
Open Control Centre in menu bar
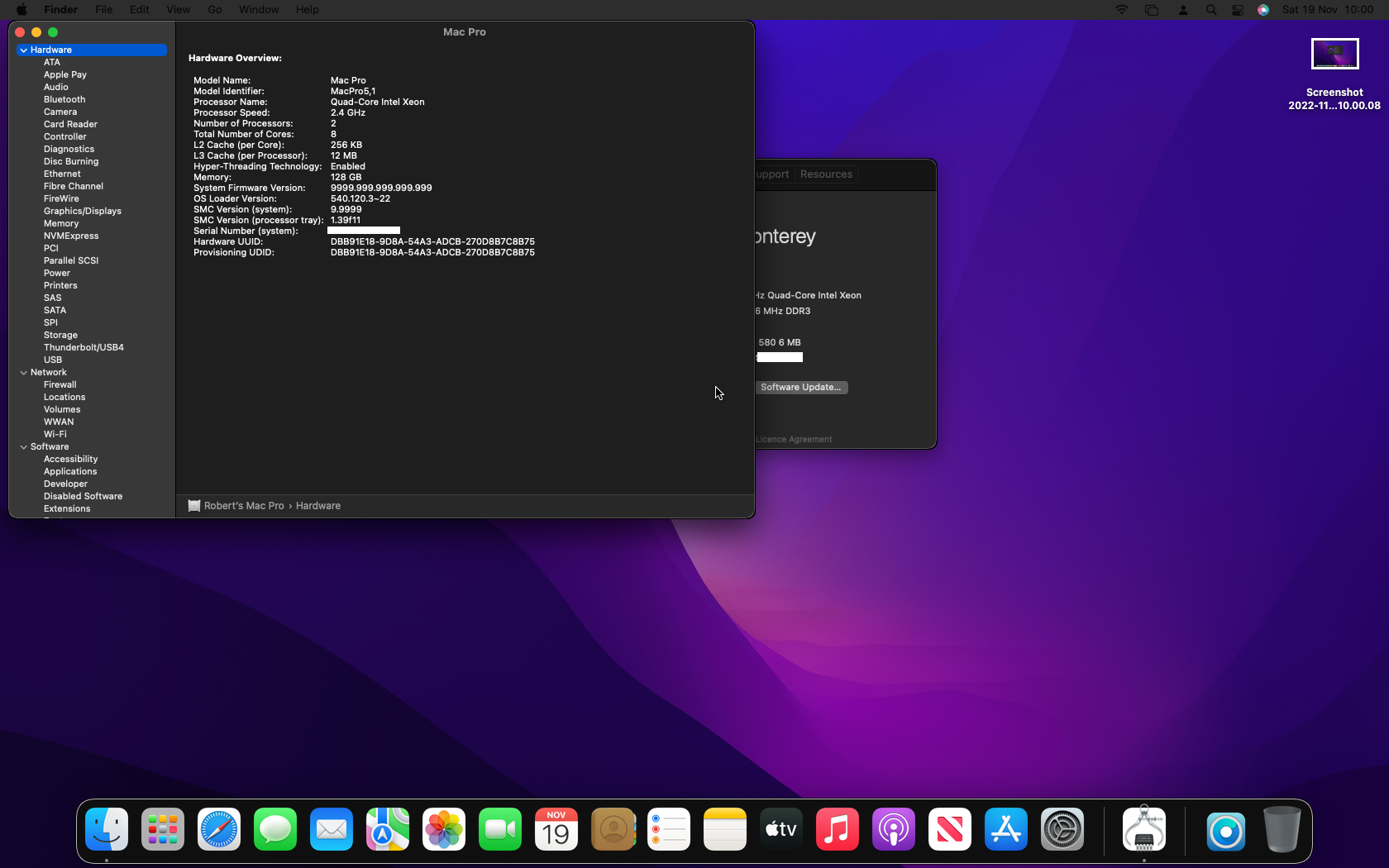(x=1238, y=10)
